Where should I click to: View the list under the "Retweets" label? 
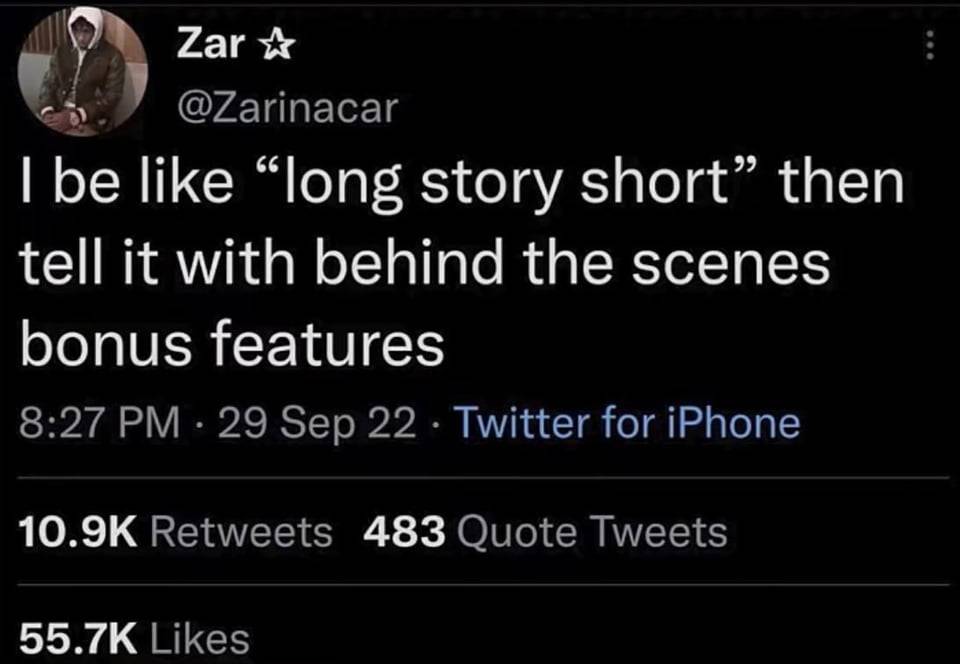(241, 531)
